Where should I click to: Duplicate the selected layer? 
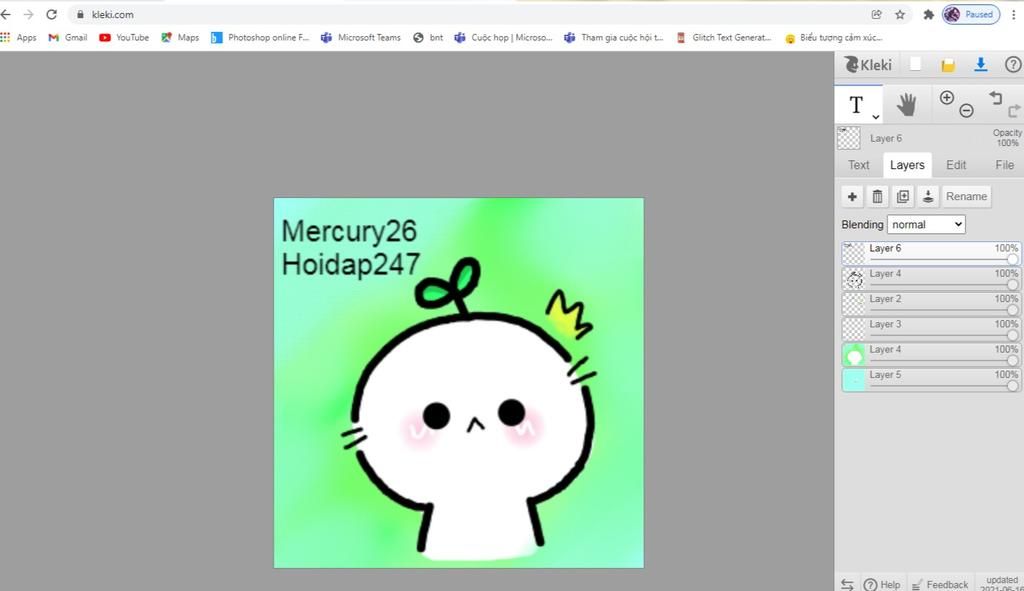[x=903, y=197]
